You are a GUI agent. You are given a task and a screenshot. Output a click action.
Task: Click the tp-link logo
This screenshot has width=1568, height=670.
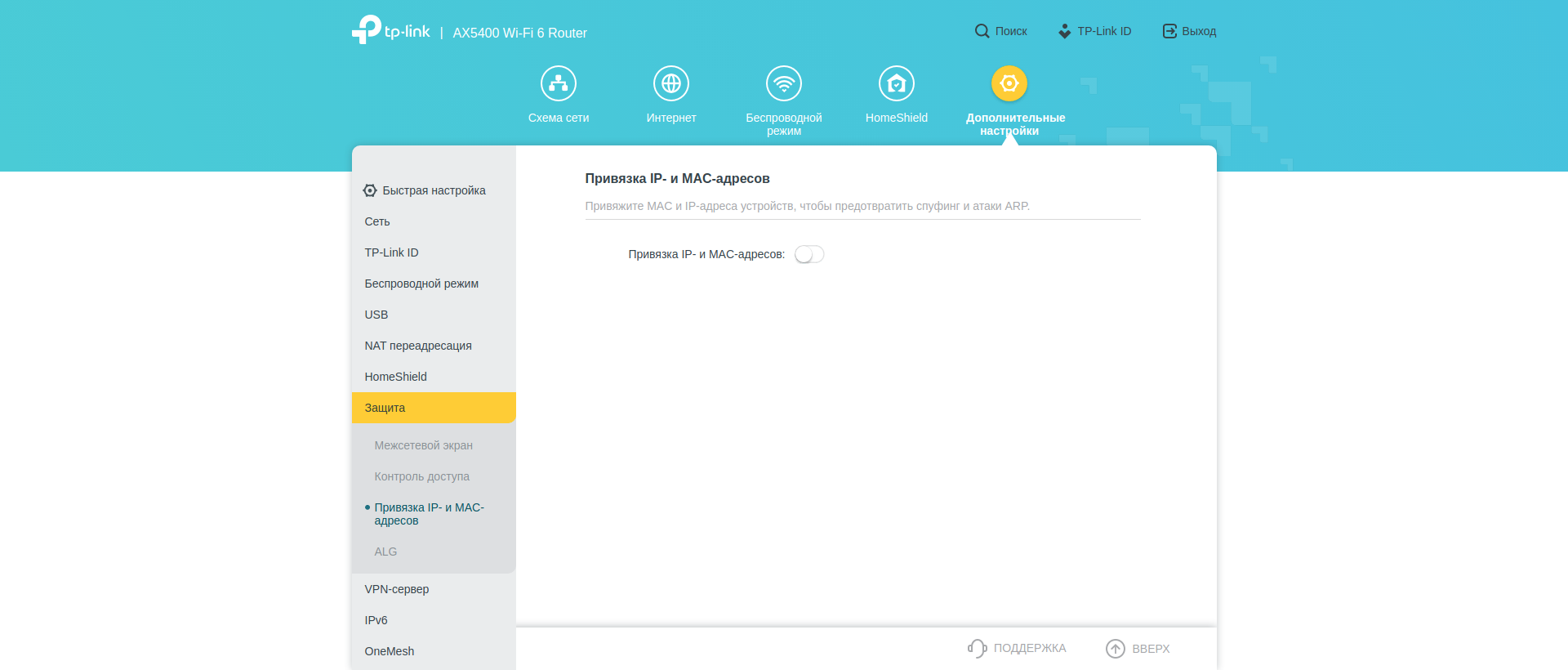point(391,30)
